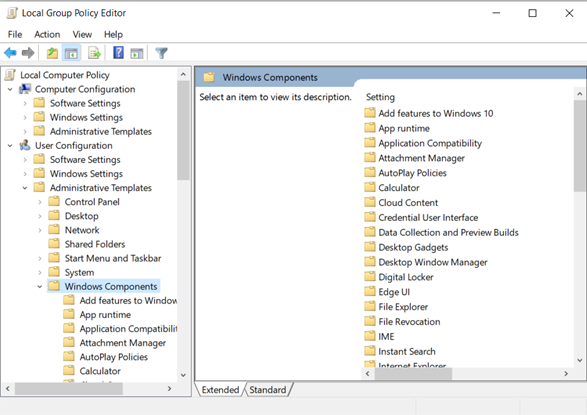Switch to the Standard tab
The height and width of the screenshot is (415, 587).
[268, 390]
